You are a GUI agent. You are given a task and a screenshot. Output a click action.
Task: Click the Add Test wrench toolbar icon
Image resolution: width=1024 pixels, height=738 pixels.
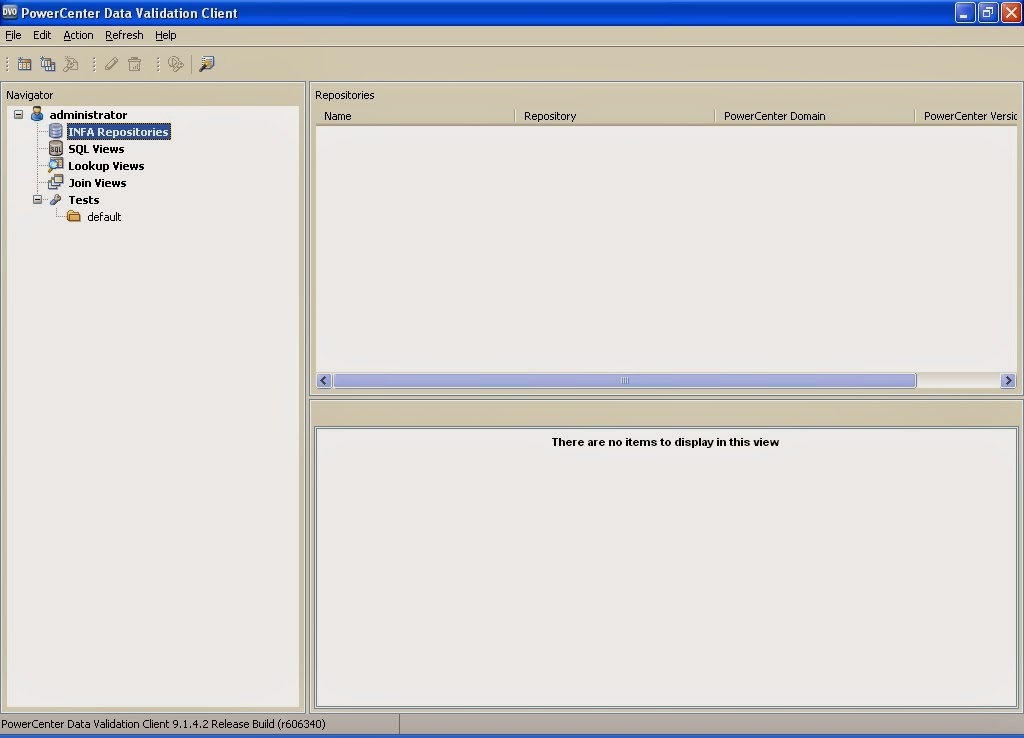coord(70,63)
